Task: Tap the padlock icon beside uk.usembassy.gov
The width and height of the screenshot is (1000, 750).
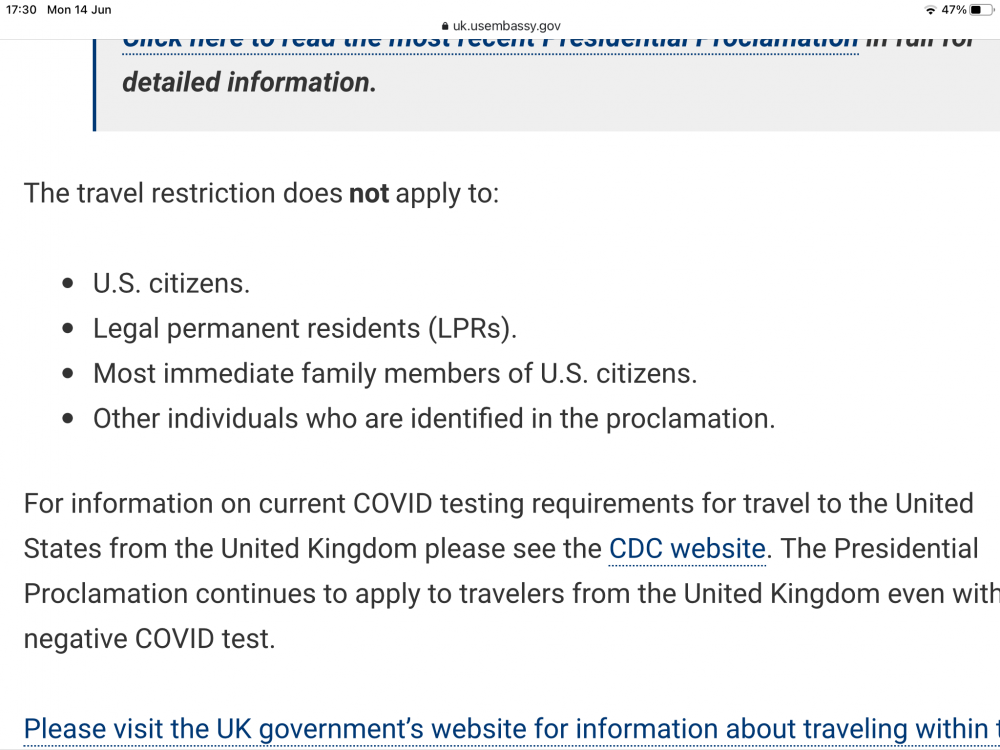Action: tap(445, 26)
